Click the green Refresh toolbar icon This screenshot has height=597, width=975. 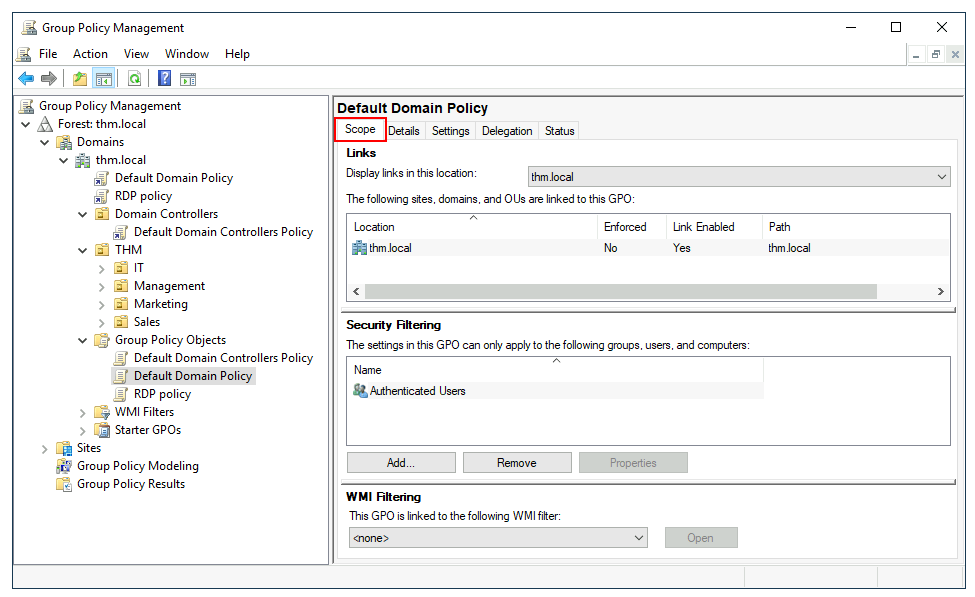(134, 79)
